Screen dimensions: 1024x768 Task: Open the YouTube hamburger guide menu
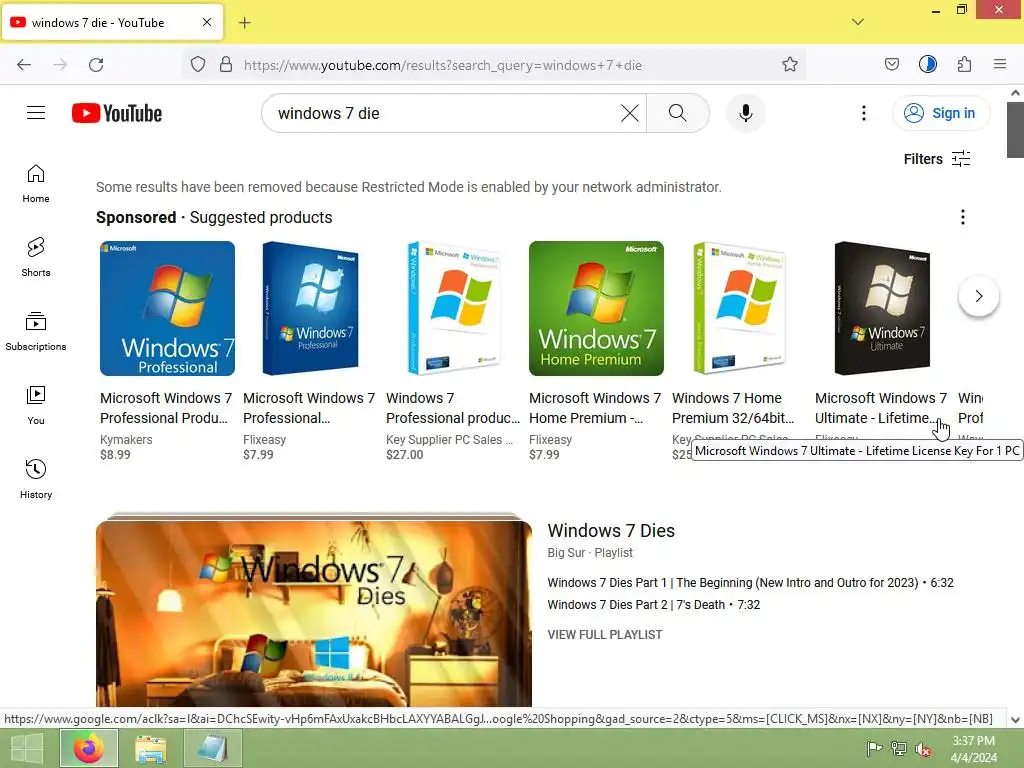point(36,113)
